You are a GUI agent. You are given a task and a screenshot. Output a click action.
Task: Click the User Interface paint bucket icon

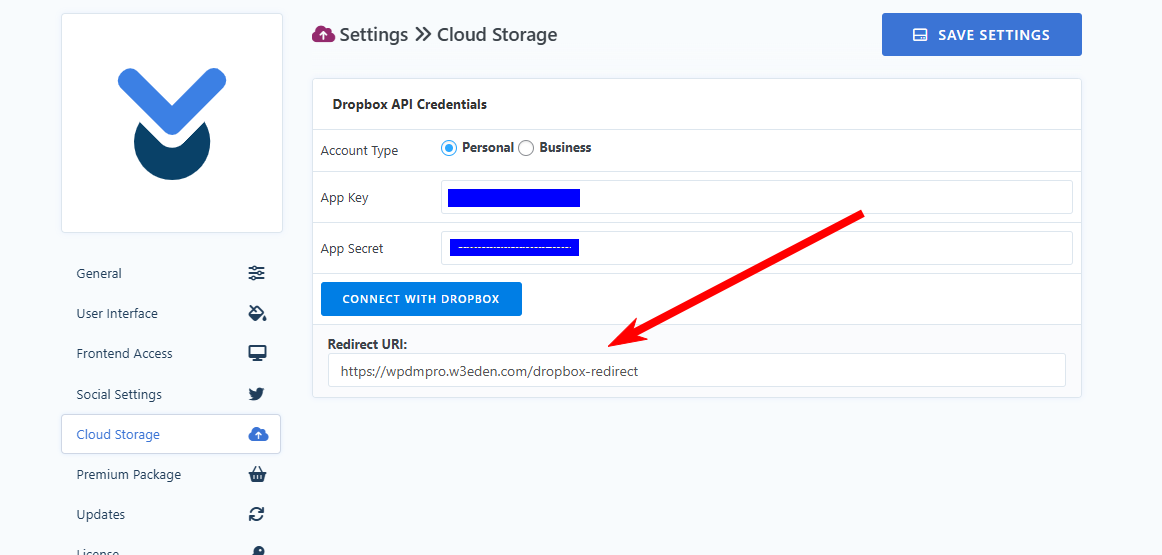pyautogui.click(x=256, y=313)
